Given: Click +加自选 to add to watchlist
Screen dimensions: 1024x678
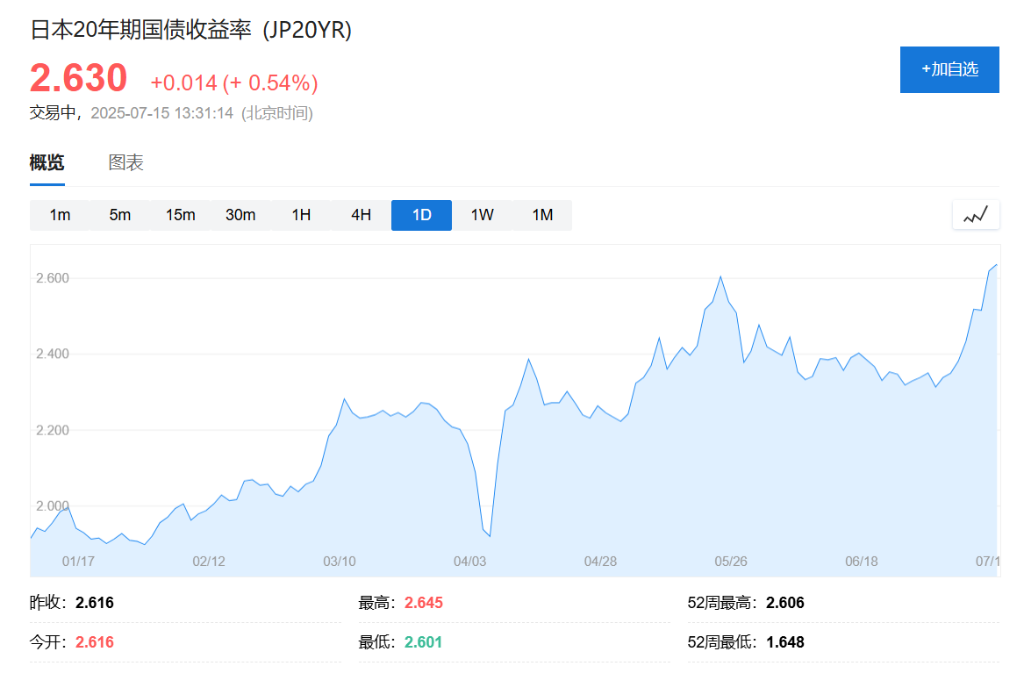Looking at the screenshot, I should (948, 70).
